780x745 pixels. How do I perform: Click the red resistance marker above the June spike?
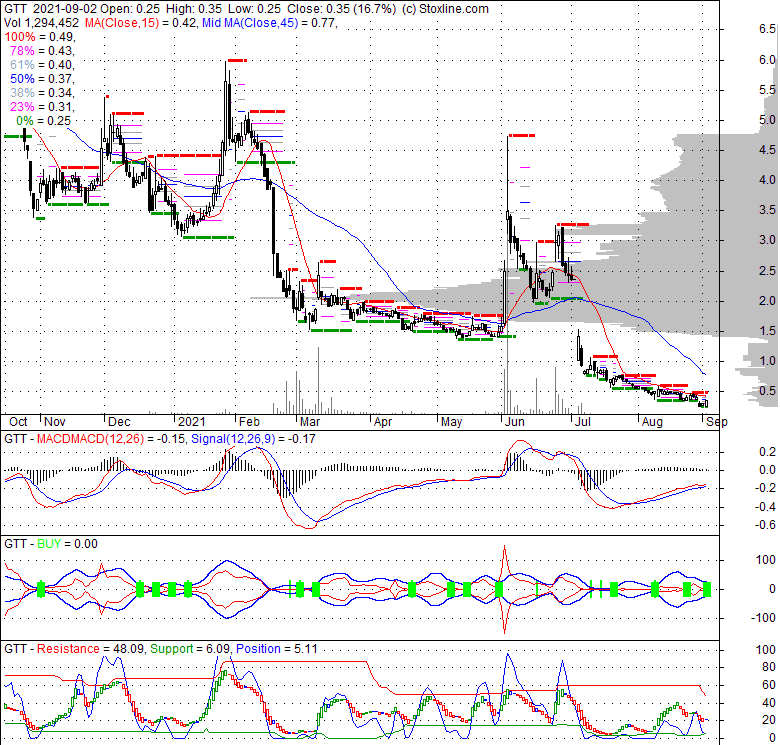(x=521, y=135)
